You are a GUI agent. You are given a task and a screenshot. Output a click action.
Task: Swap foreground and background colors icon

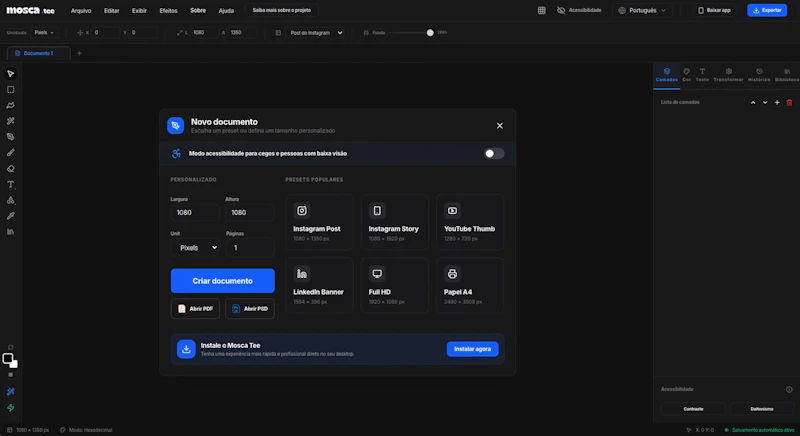click(x=11, y=347)
